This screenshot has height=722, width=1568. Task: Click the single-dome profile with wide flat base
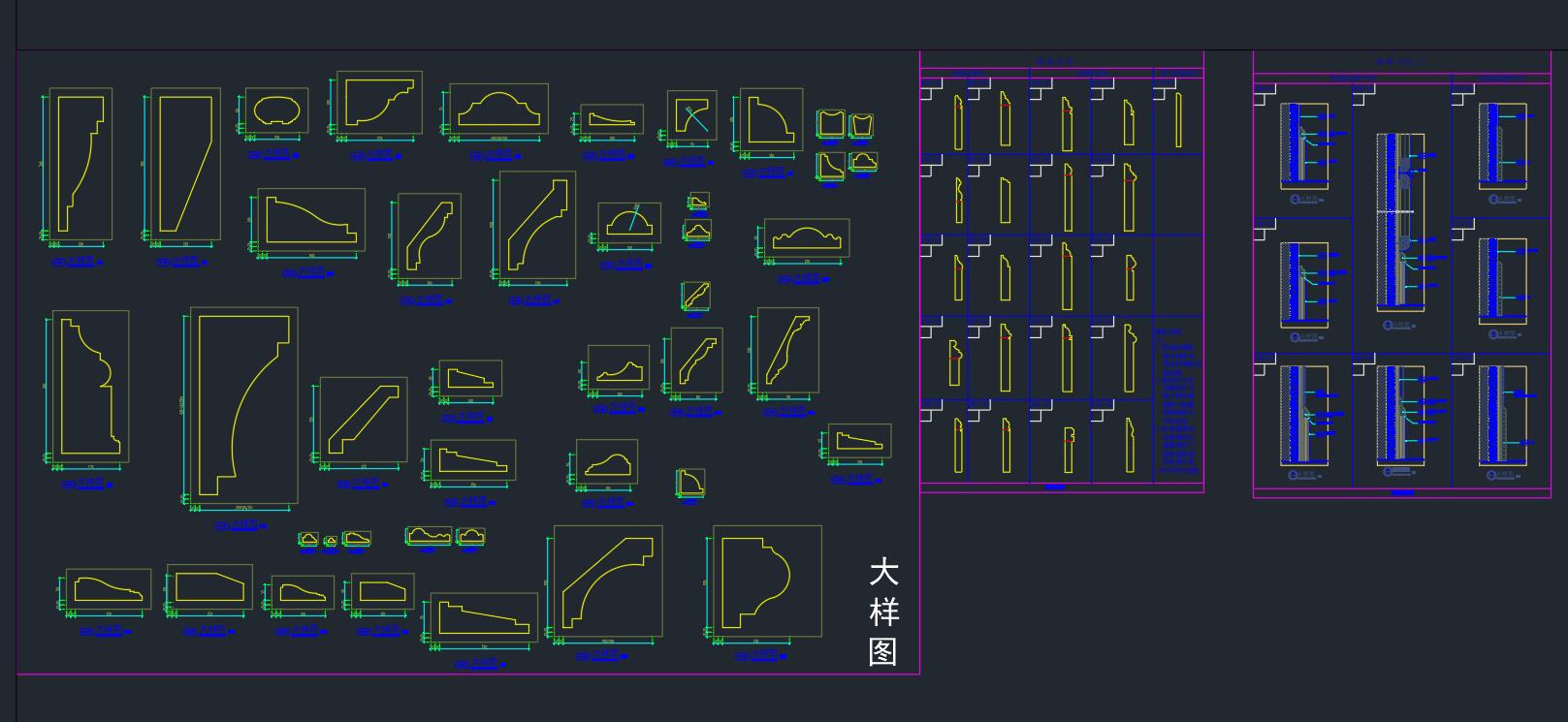(498, 108)
